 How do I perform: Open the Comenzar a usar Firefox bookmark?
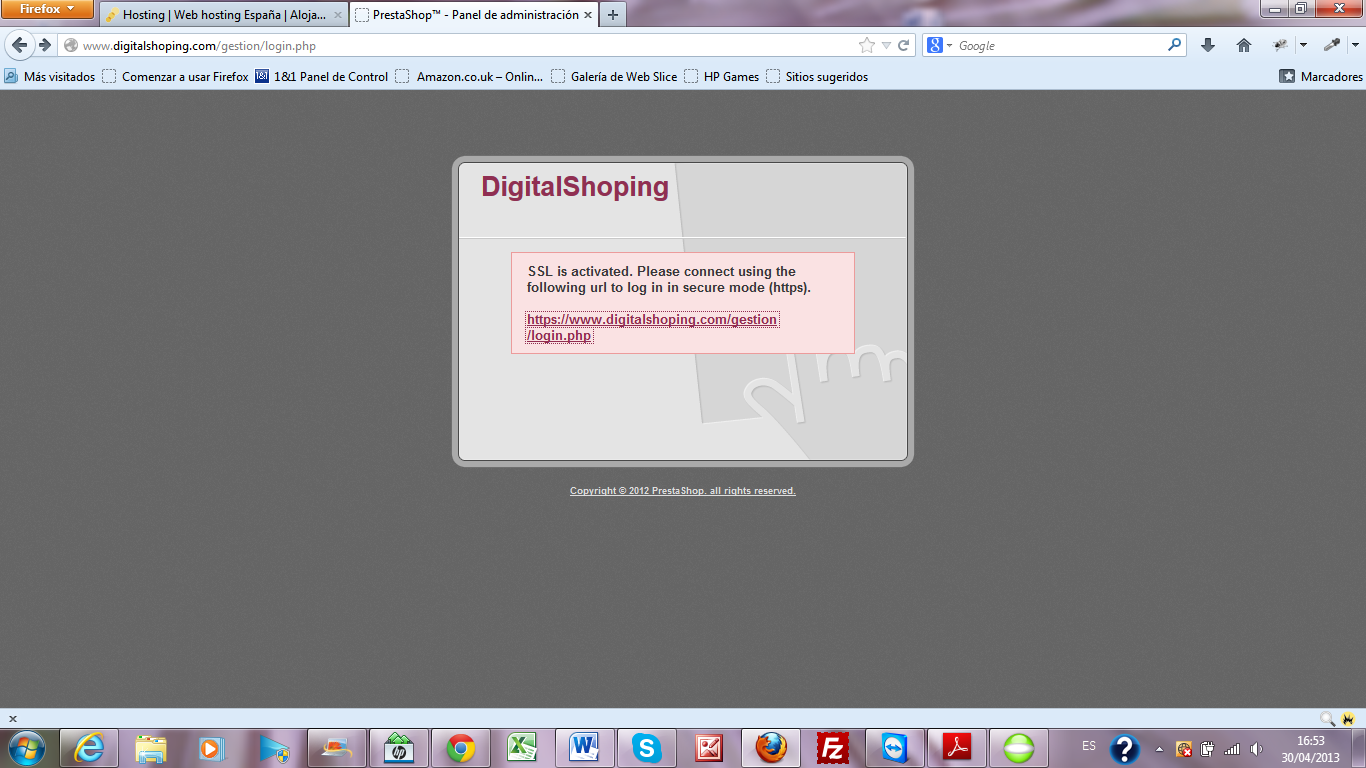(x=176, y=77)
